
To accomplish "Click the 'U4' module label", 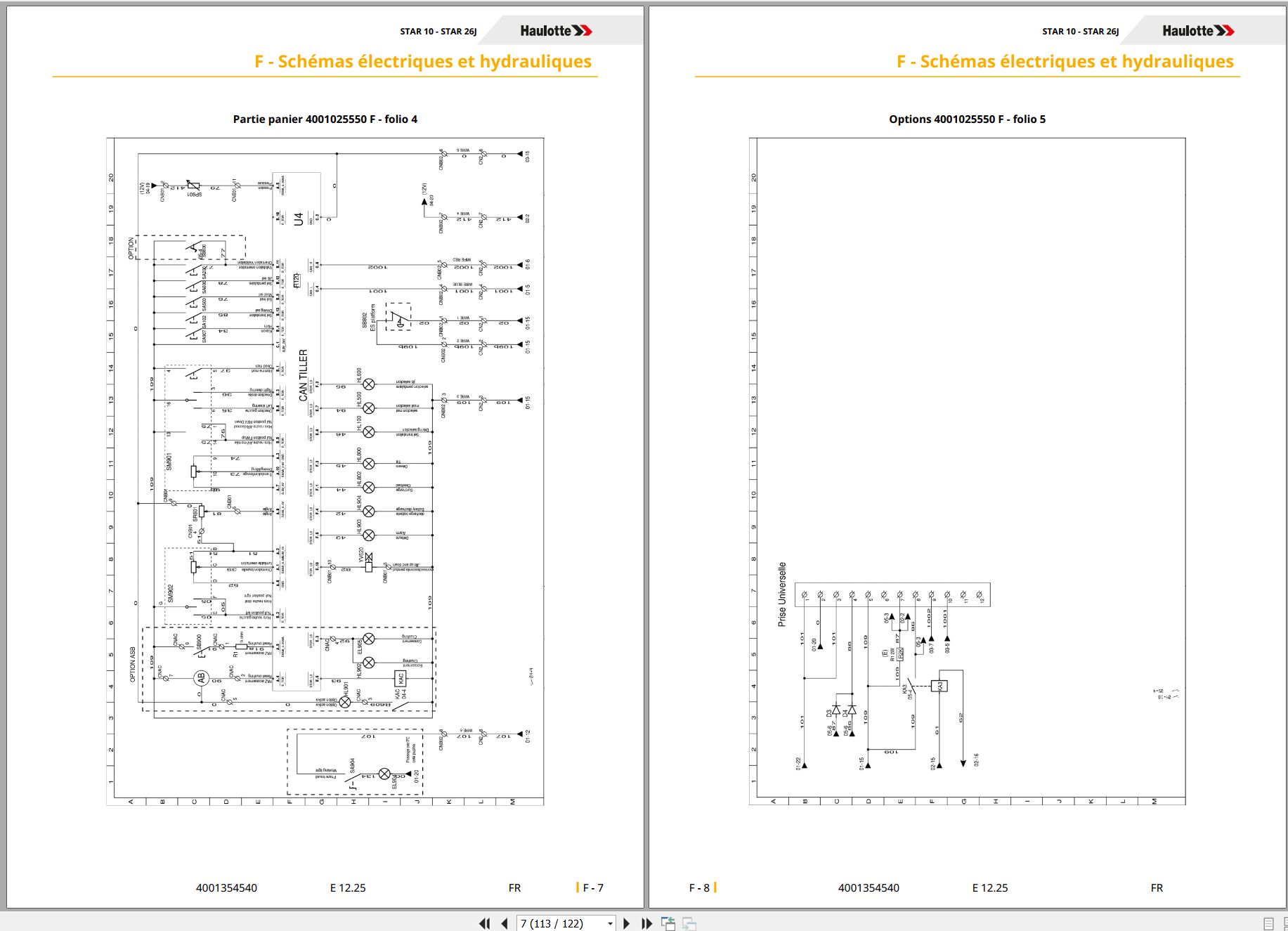I will pos(299,219).
